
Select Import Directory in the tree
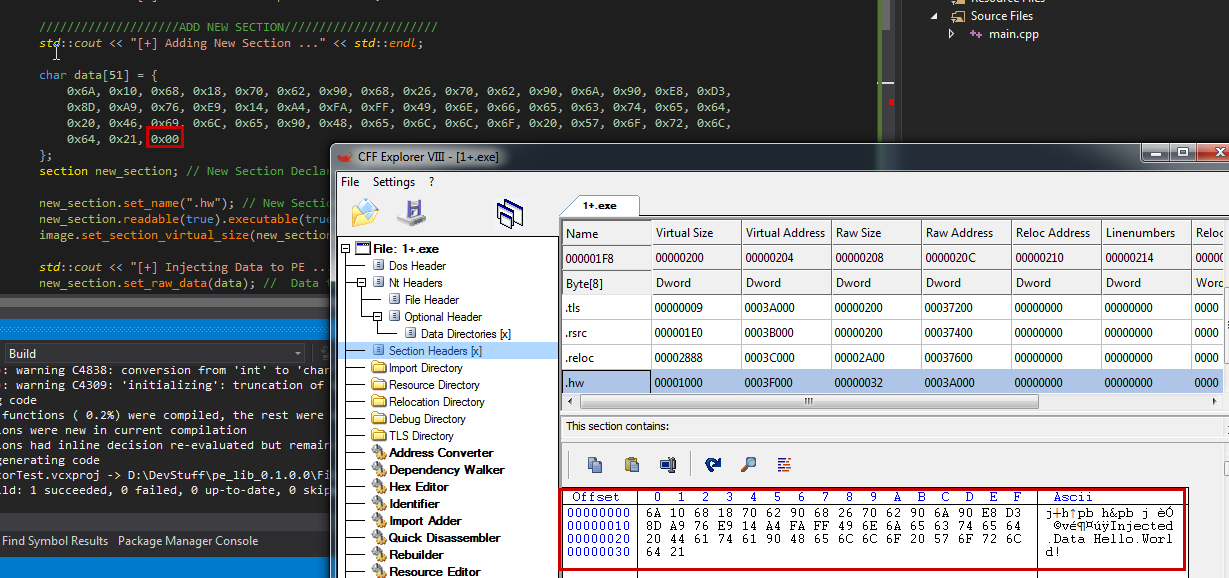[425, 368]
